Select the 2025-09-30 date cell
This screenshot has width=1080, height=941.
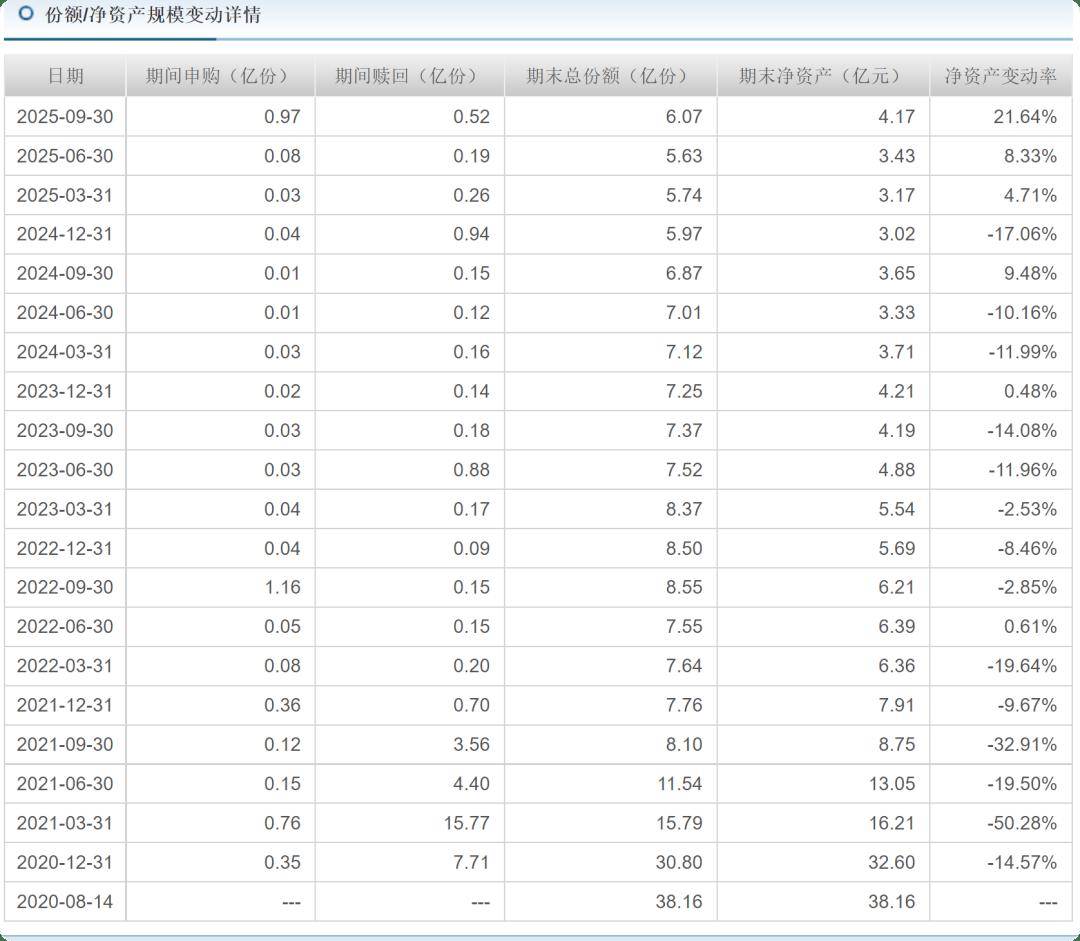point(65,117)
